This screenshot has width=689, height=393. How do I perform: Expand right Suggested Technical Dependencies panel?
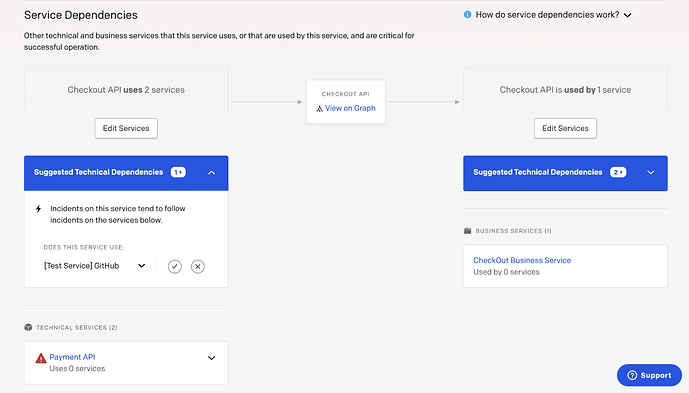click(x=651, y=172)
